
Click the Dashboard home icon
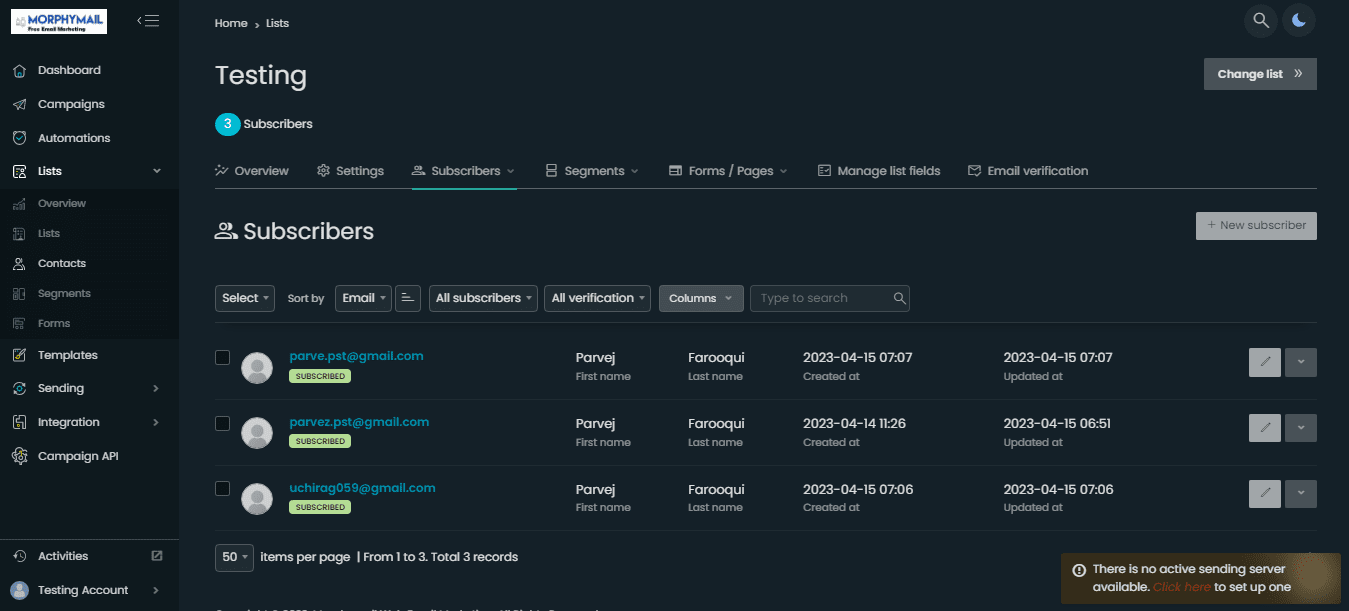19,70
